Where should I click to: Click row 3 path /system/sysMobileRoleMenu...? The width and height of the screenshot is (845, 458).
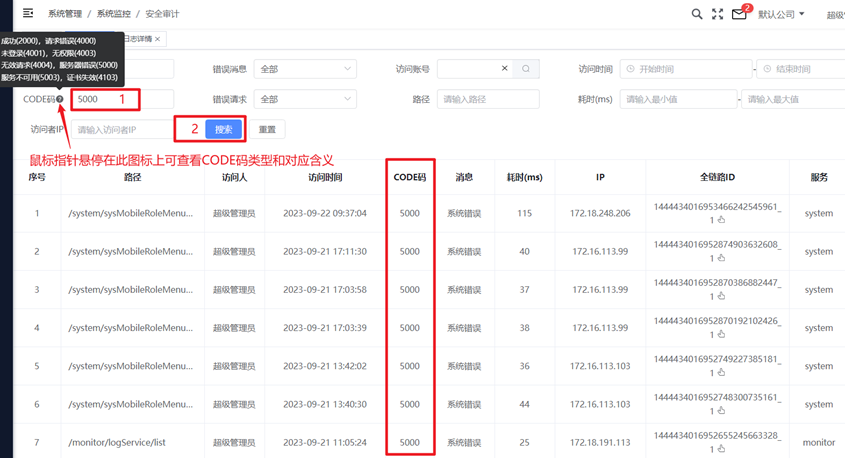pyautogui.click(x=130, y=289)
